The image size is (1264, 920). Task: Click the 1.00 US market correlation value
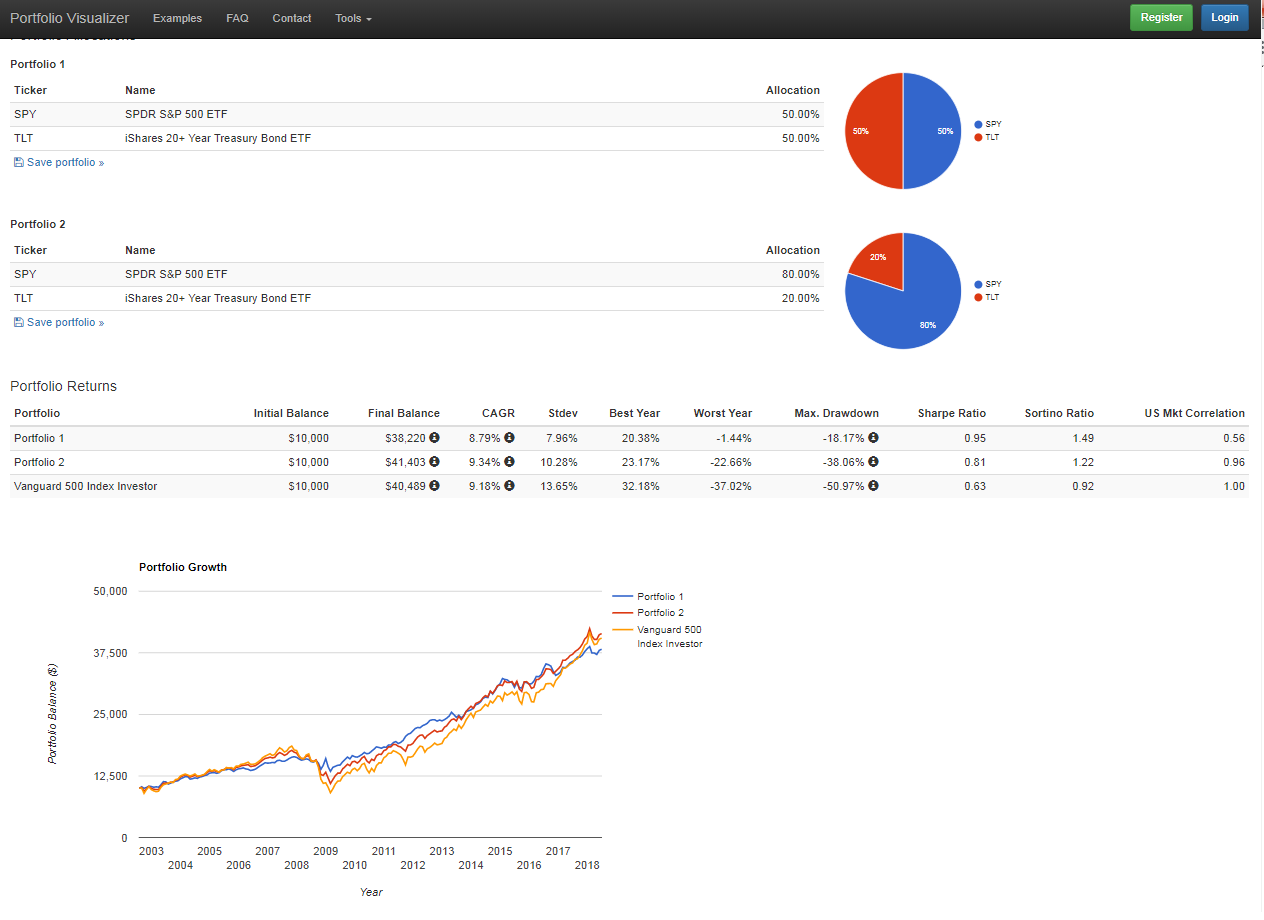(x=1234, y=486)
